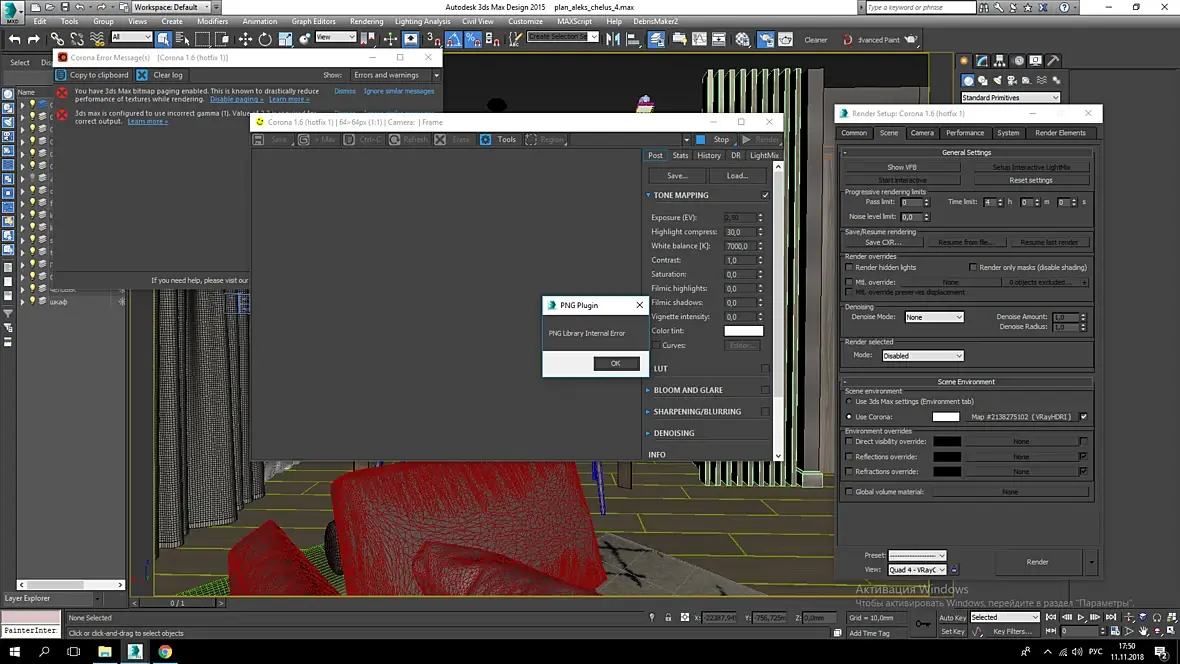Open the Denoise Mode dropdown
The width and height of the screenshot is (1180, 664).
933,317
